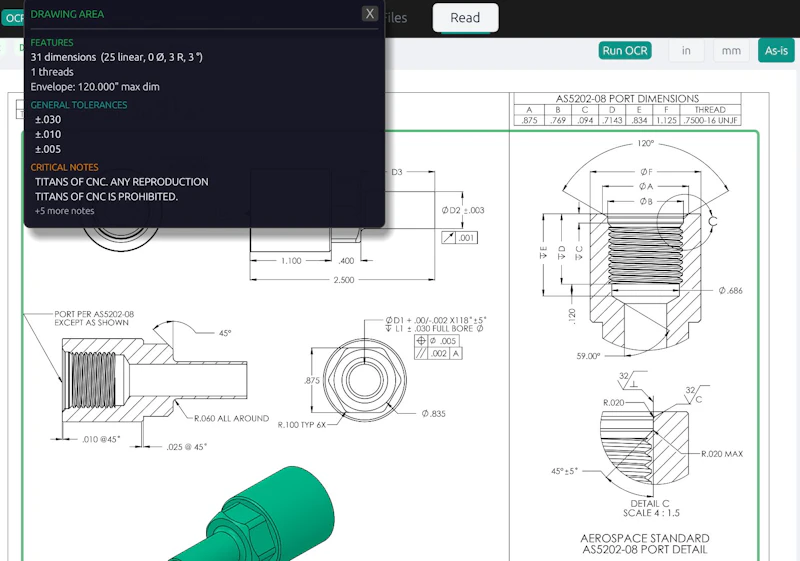Click the ±.010 tolerance value
Screen dimensions: 800x561
pyautogui.click(x=48, y=134)
